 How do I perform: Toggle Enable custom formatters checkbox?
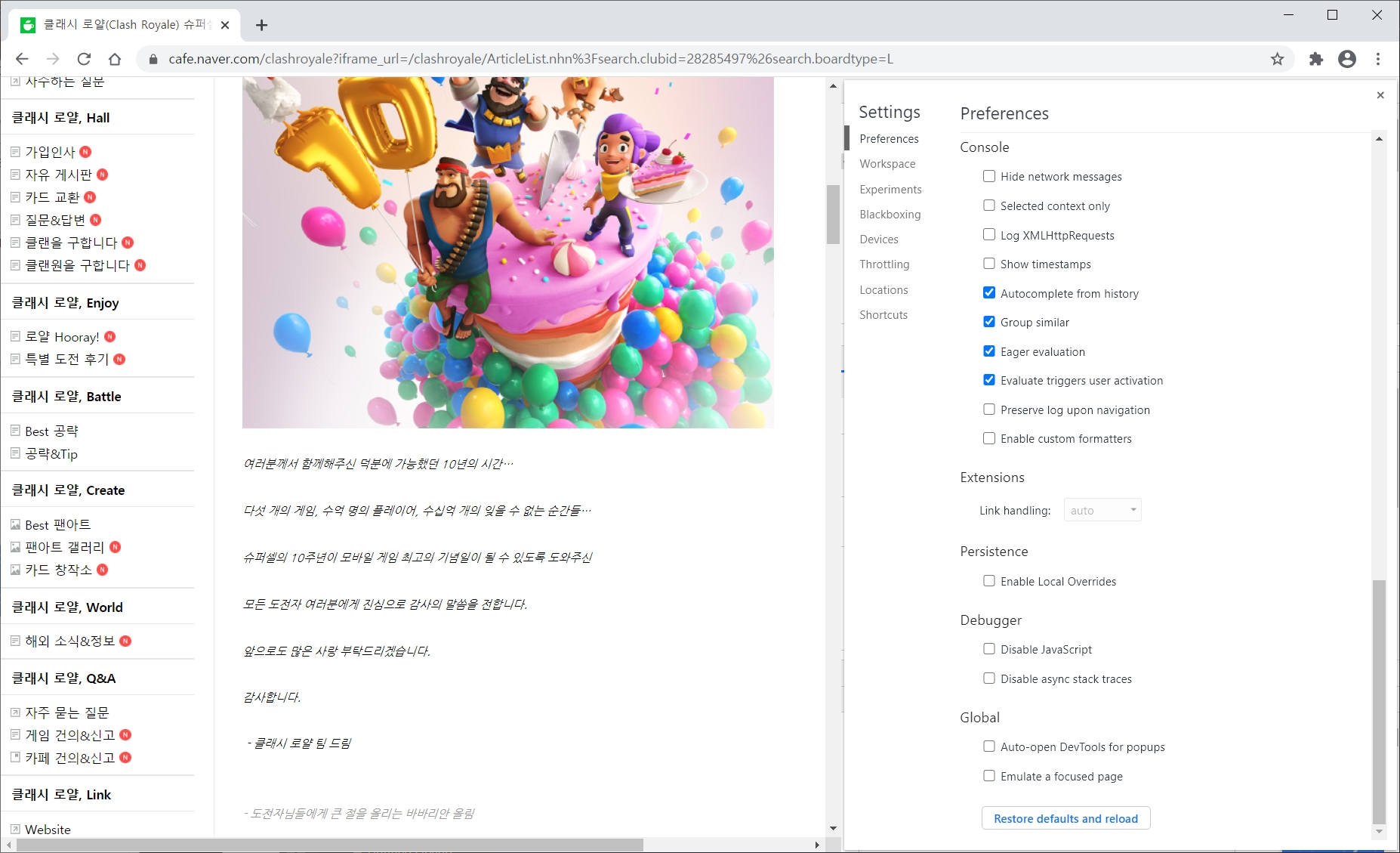coord(989,438)
